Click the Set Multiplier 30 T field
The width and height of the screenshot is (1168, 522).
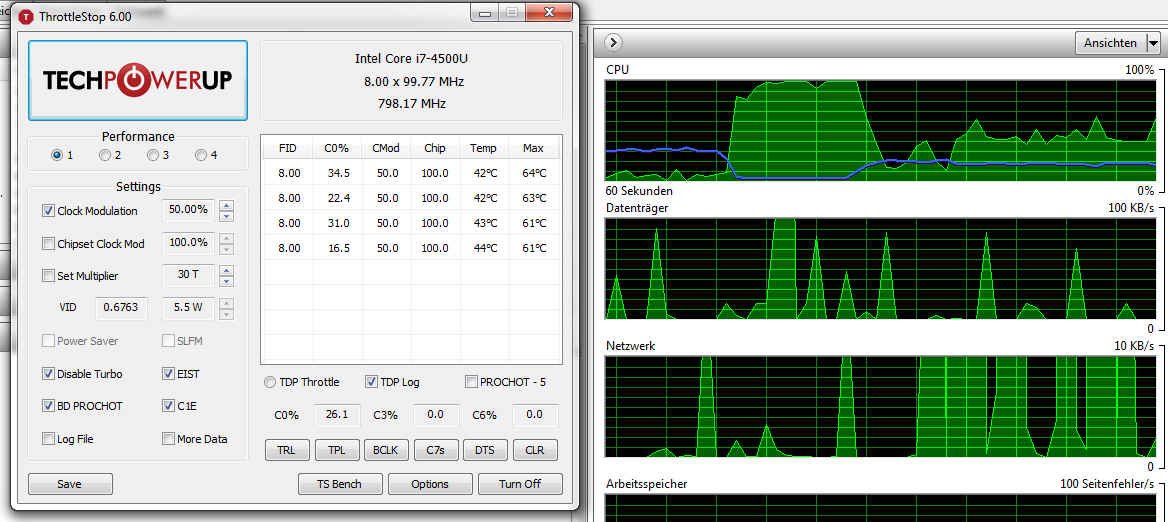(x=188, y=275)
